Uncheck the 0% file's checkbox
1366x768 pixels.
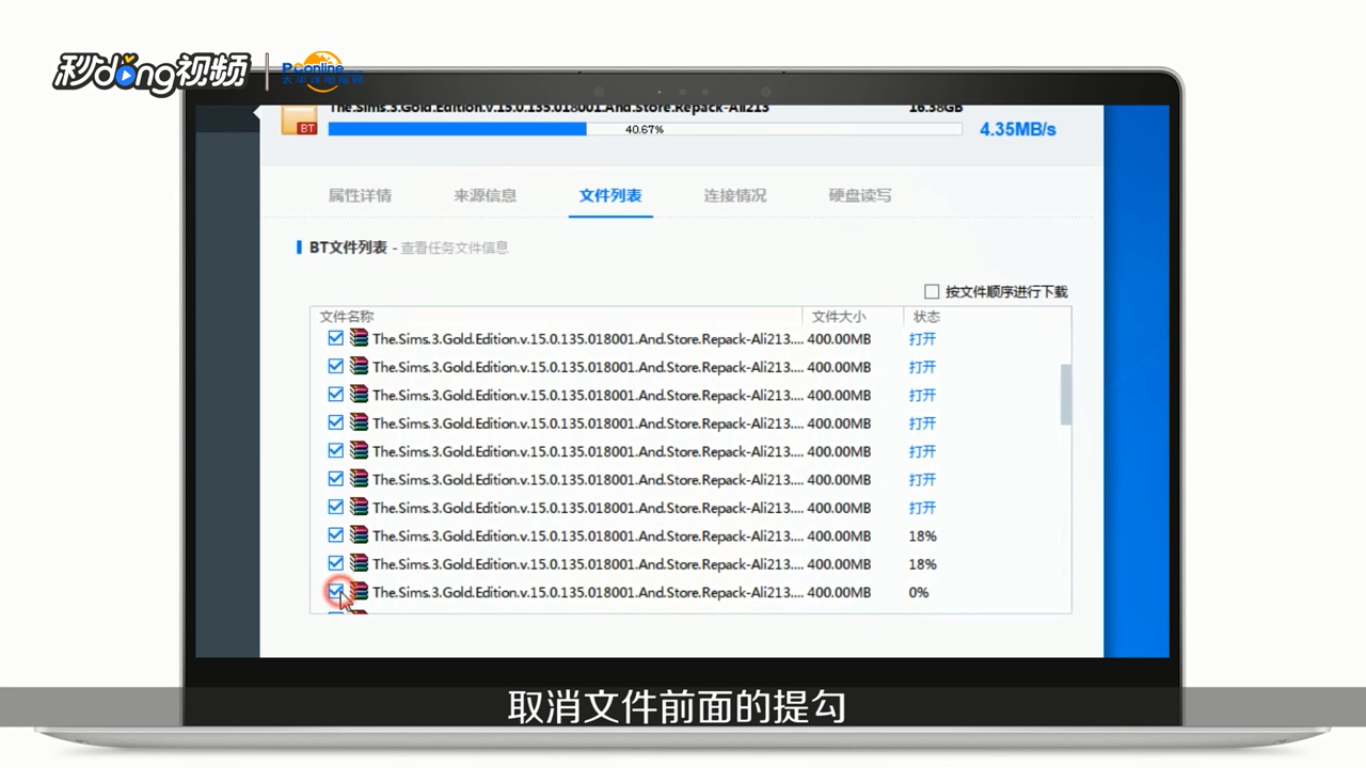pos(336,592)
